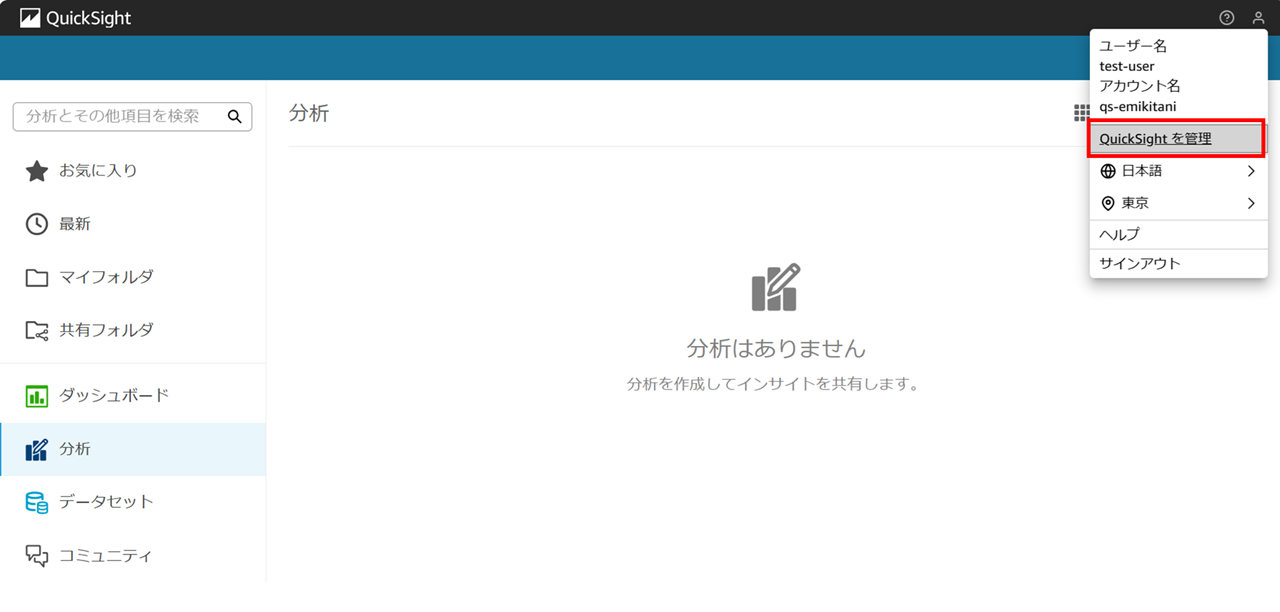This screenshot has width=1280, height=612.
Task: Expand the 東京 region submenu arrow
Action: point(1251,203)
